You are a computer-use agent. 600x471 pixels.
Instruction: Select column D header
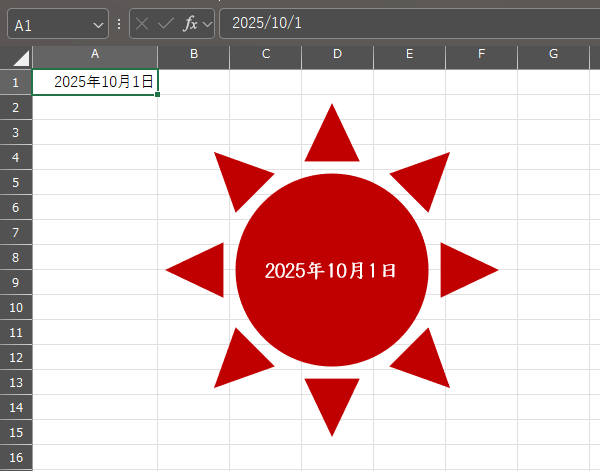[x=337, y=54]
